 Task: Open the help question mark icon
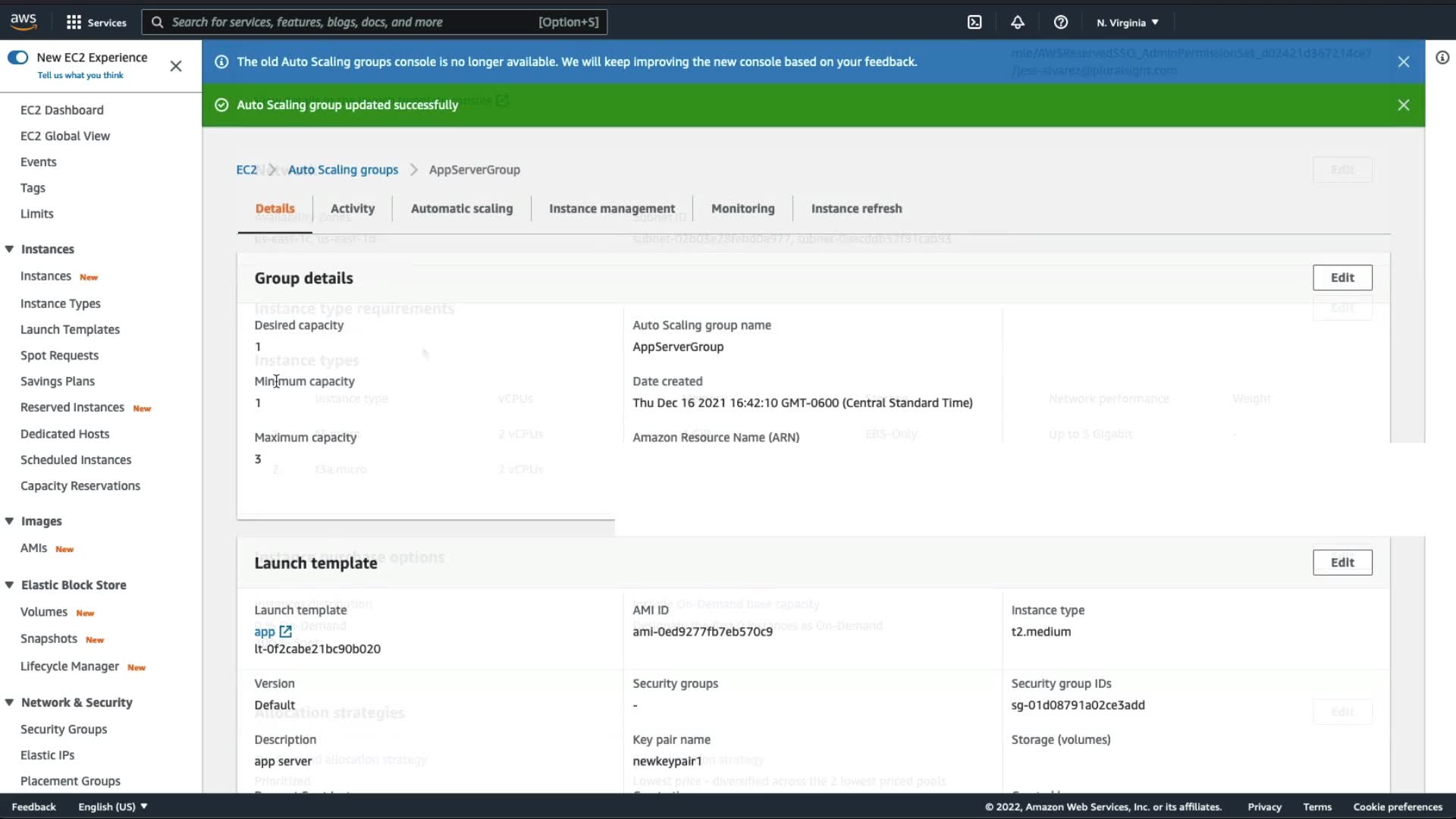1061,22
